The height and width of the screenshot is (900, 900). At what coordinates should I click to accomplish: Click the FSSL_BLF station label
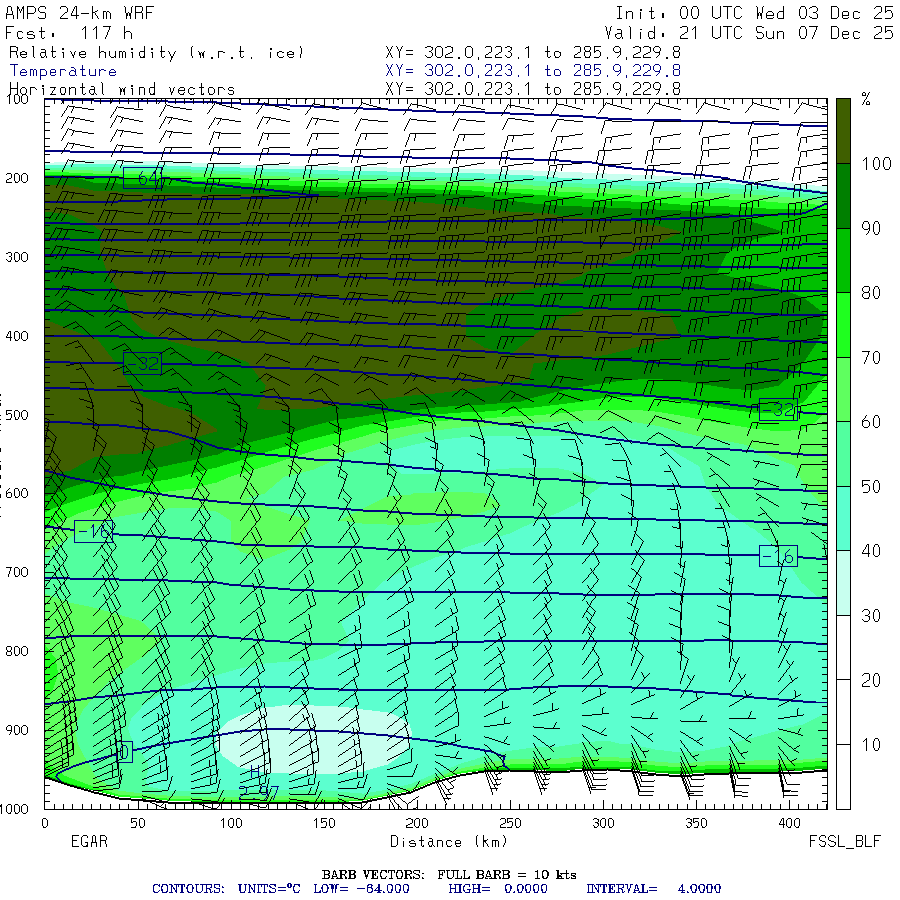[x=845, y=842]
